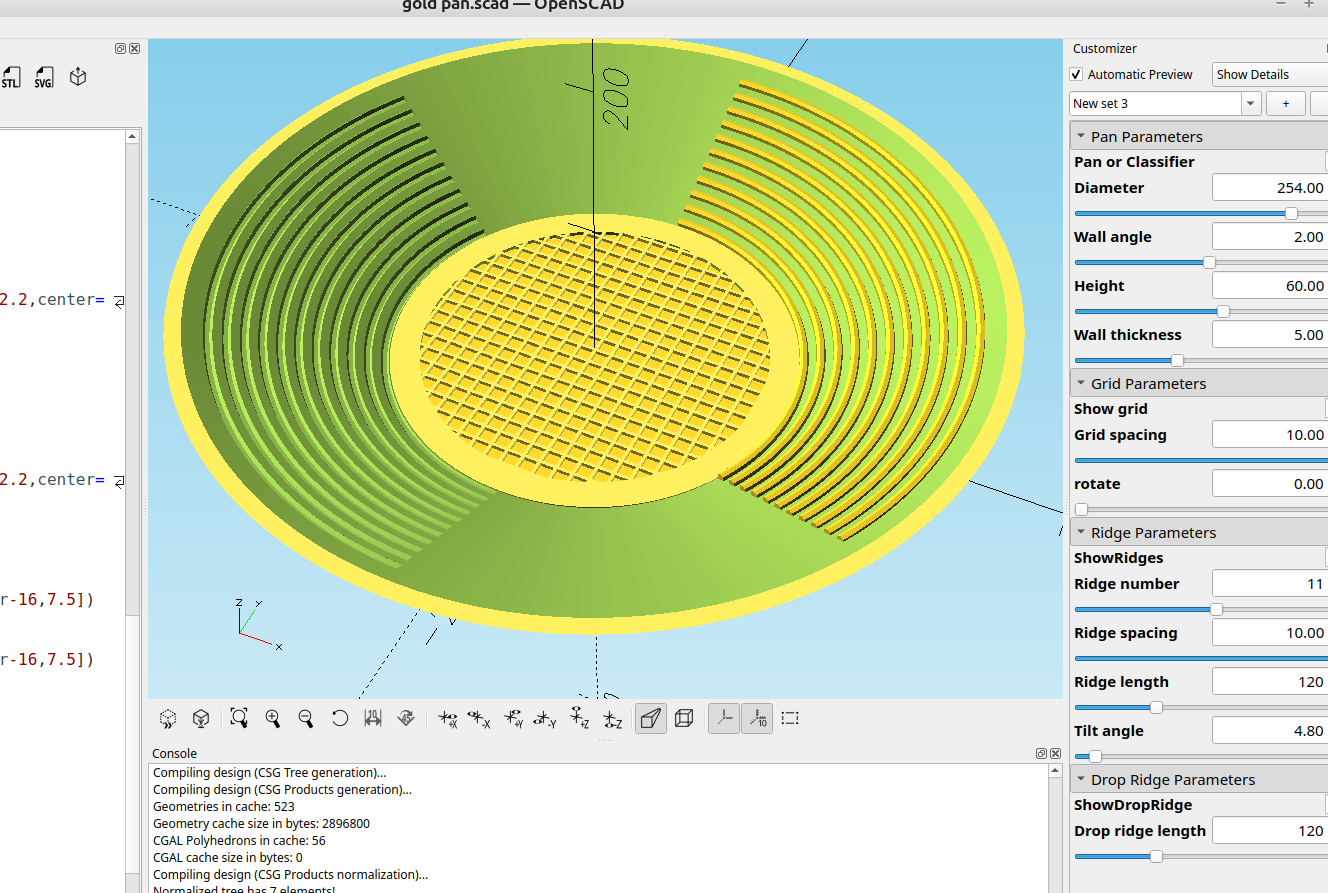Toggle the axes crosshair display icon
Screen dimensions: 1328x893
pos(723,718)
